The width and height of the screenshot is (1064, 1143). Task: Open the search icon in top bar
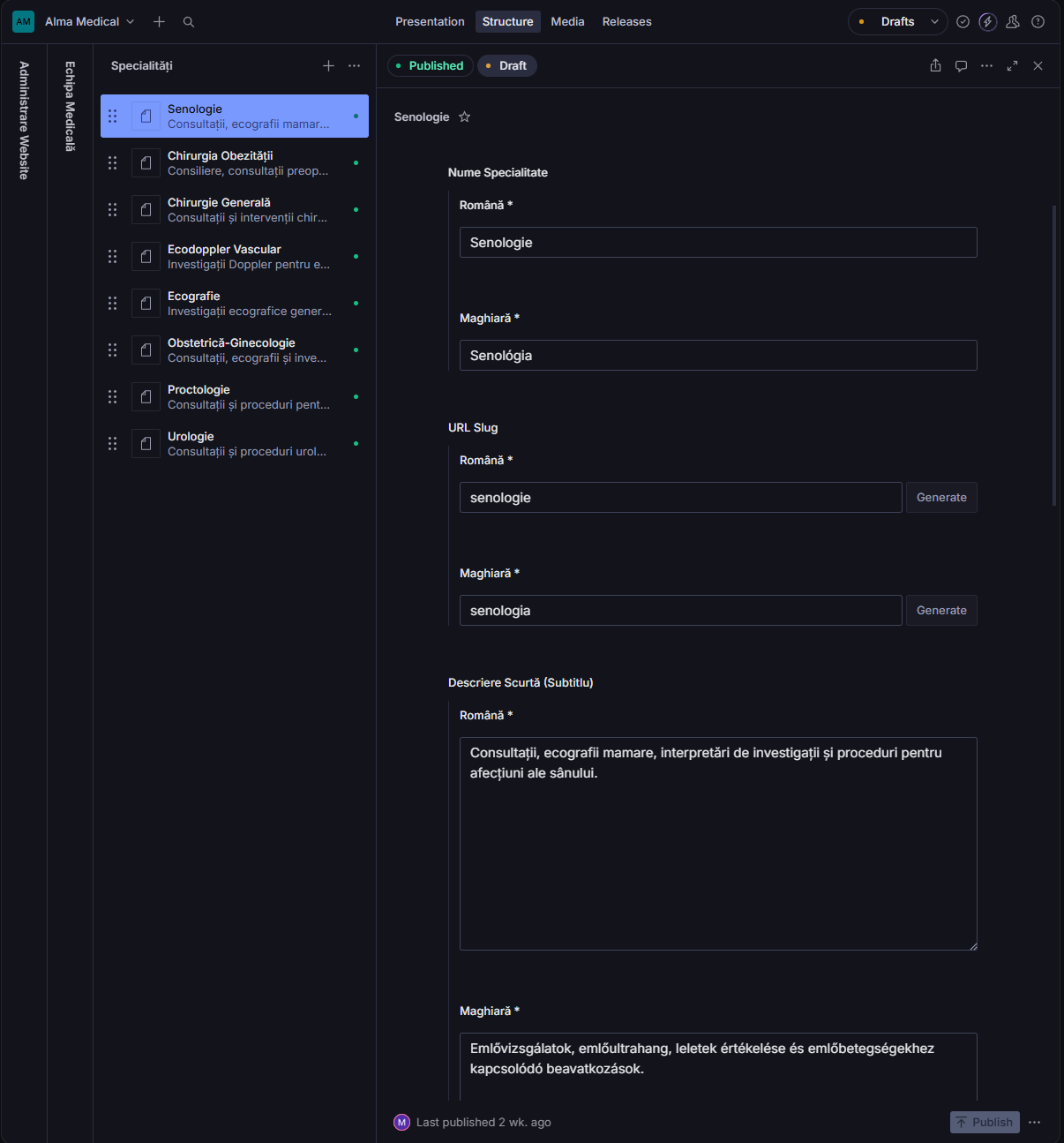189,21
